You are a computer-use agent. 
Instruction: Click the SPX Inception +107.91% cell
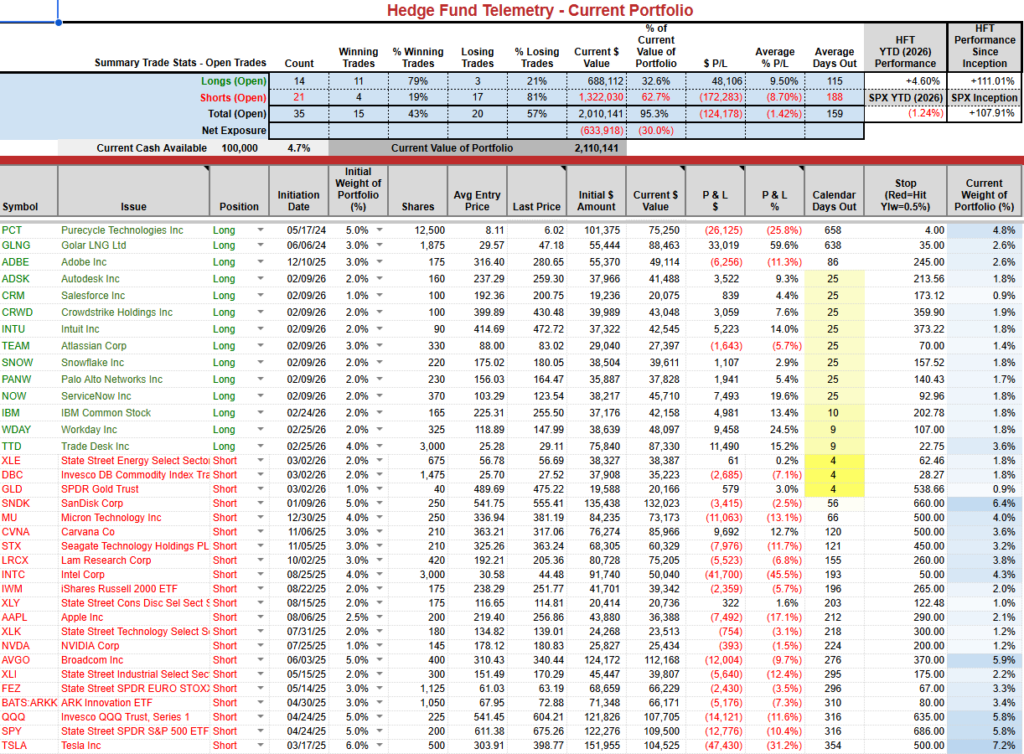983,114
